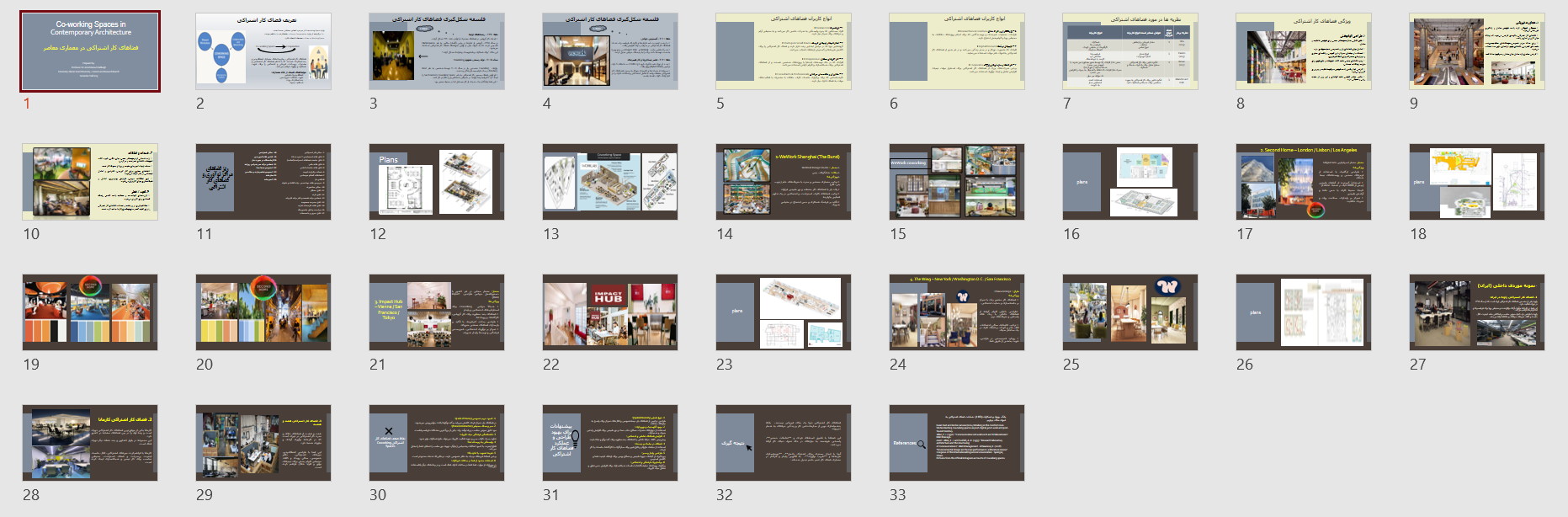Select the Co-working Spaces title slide
This screenshot has width=1568, height=517.
pos(90,51)
